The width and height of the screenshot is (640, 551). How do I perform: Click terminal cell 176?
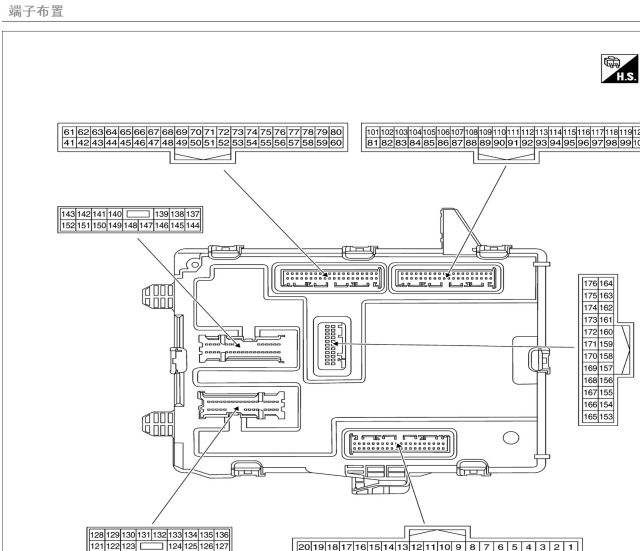pyautogui.click(x=590, y=283)
